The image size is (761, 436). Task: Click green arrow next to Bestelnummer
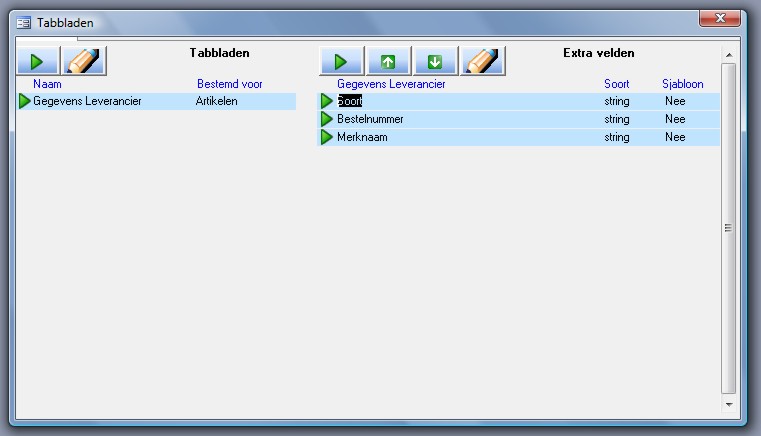click(x=326, y=119)
